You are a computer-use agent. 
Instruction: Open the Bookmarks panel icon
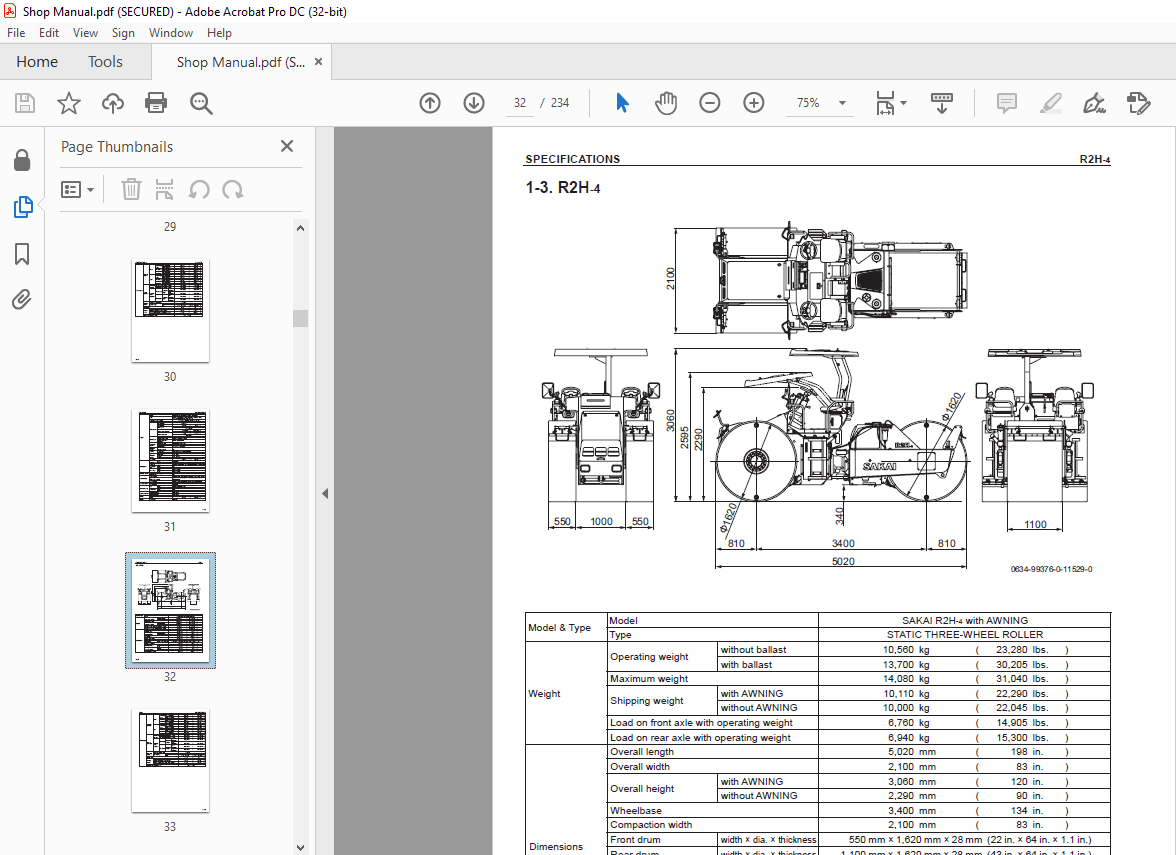point(22,254)
